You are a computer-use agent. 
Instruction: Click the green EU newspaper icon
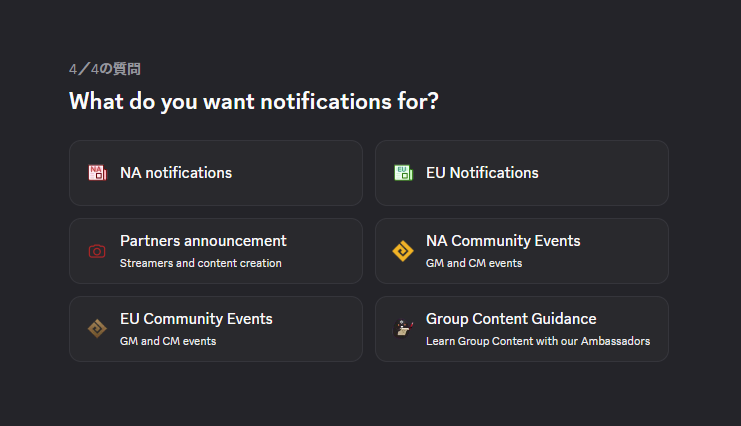coord(404,173)
